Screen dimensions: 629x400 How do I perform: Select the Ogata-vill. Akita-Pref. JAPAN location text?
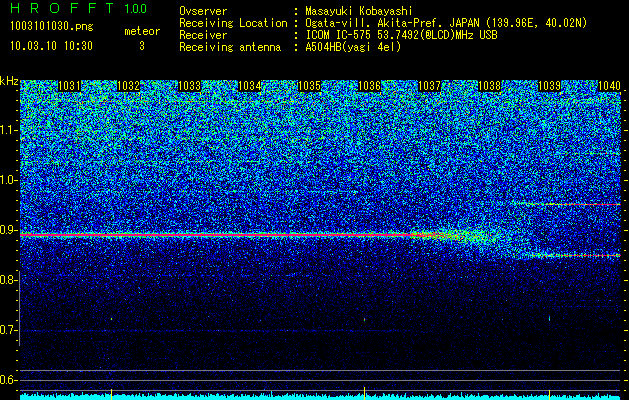pos(446,23)
